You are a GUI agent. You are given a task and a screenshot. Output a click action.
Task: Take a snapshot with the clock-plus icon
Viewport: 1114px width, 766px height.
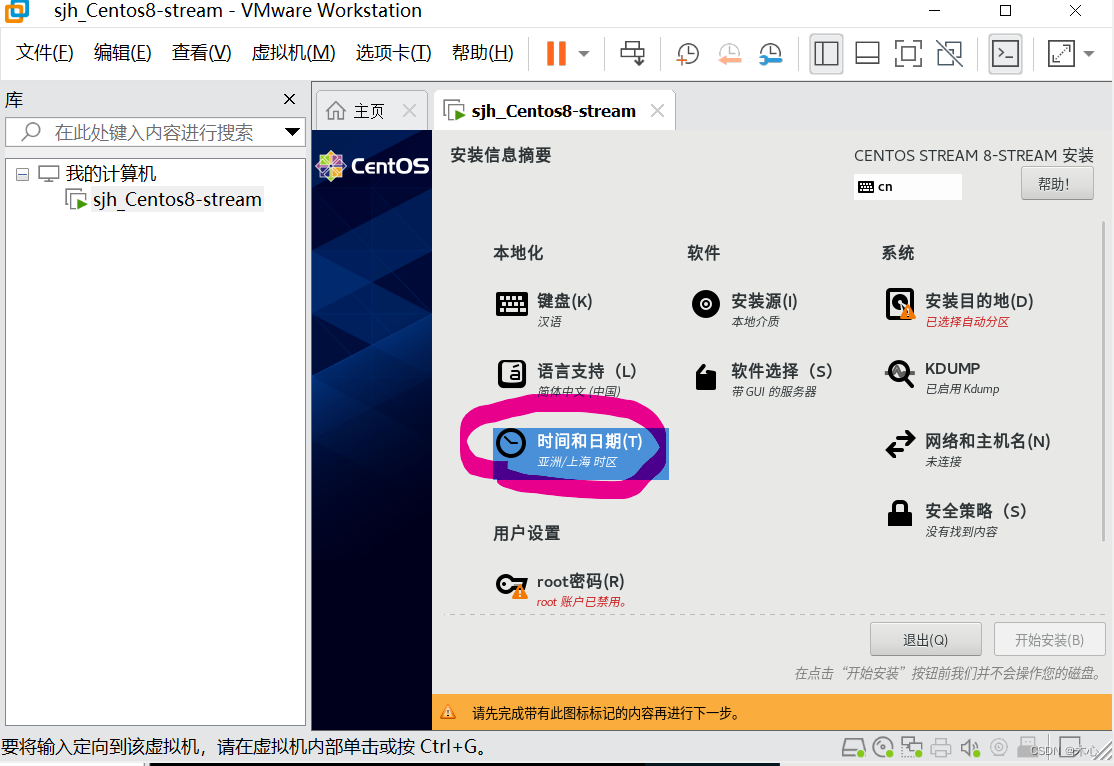click(x=687, y=53)
